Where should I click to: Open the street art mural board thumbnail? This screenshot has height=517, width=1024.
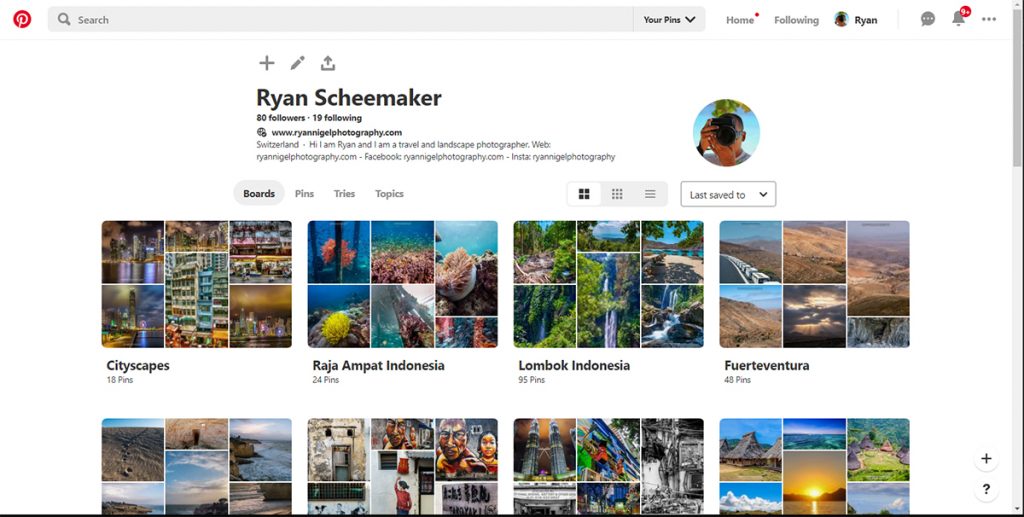coord(402,466)
